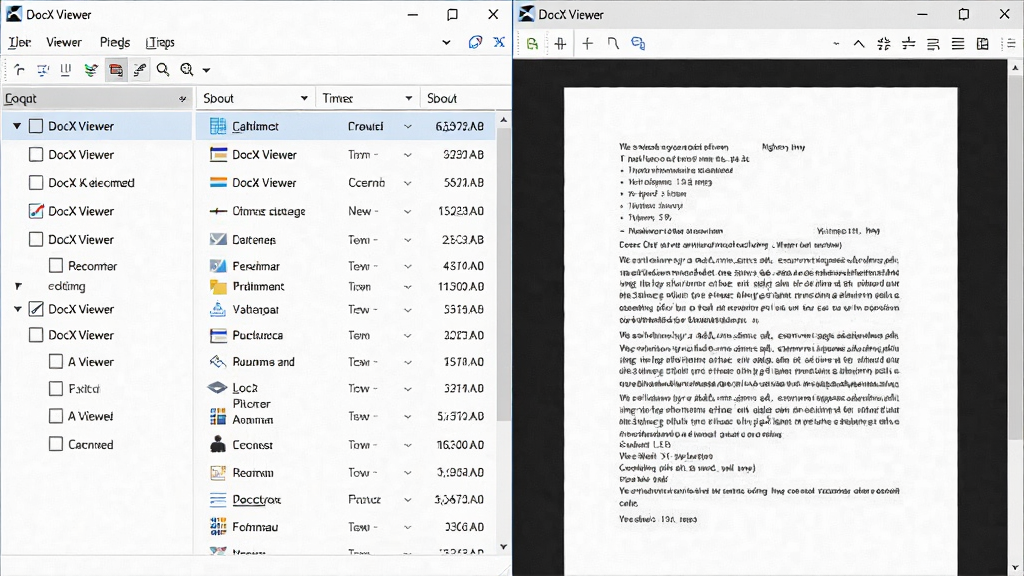Click the Timer column header
1024x576 pixels.
(x=338, y=98)
